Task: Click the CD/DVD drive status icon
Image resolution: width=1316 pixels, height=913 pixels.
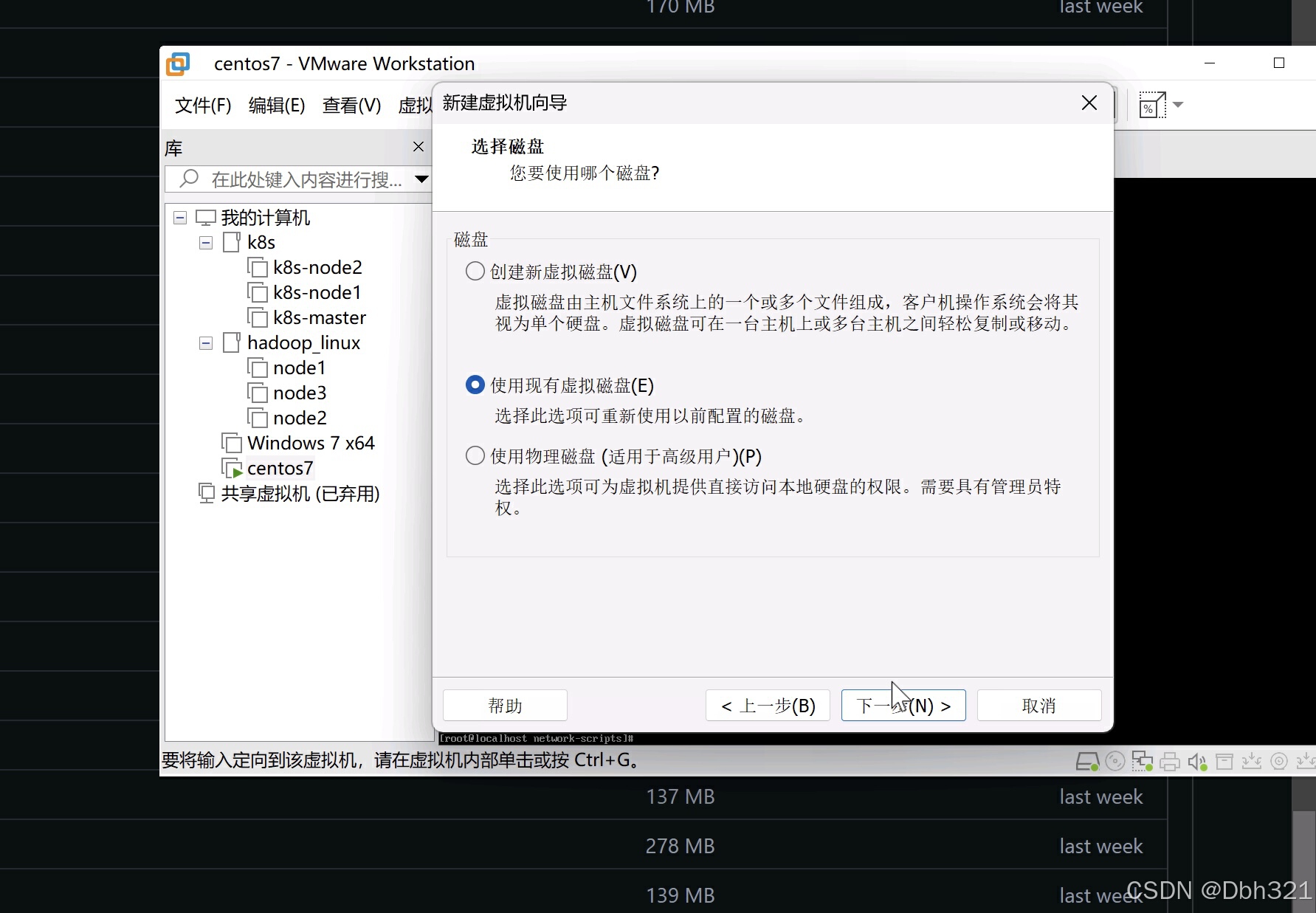Action: point(1115,761)
